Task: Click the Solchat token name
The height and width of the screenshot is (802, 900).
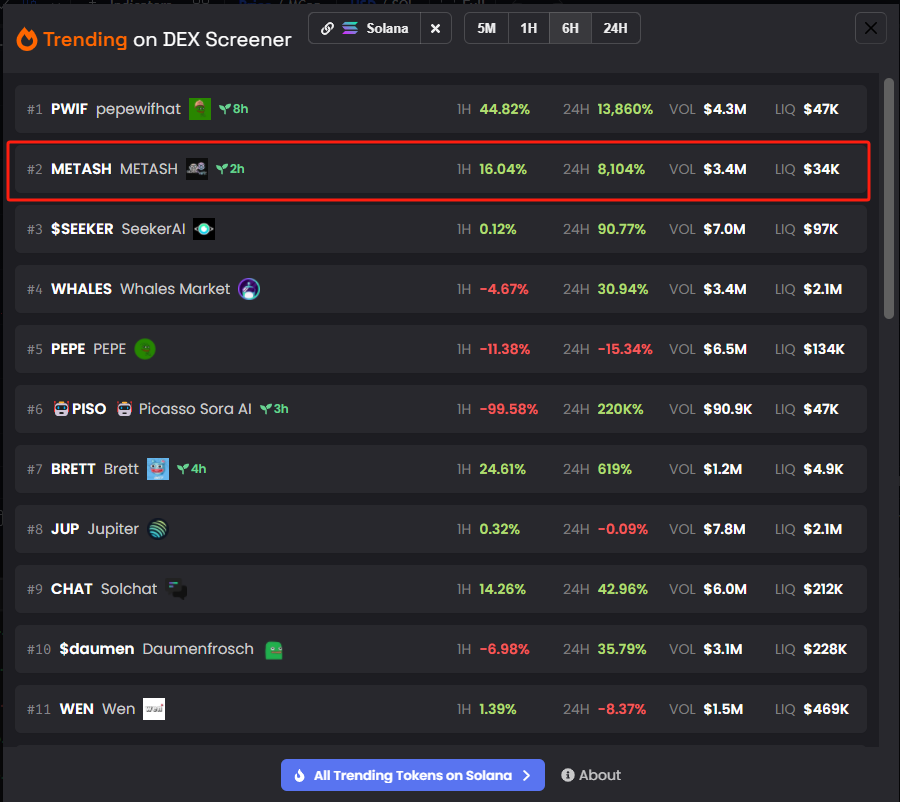Action: pyautogui.click(x=129, y=589)
